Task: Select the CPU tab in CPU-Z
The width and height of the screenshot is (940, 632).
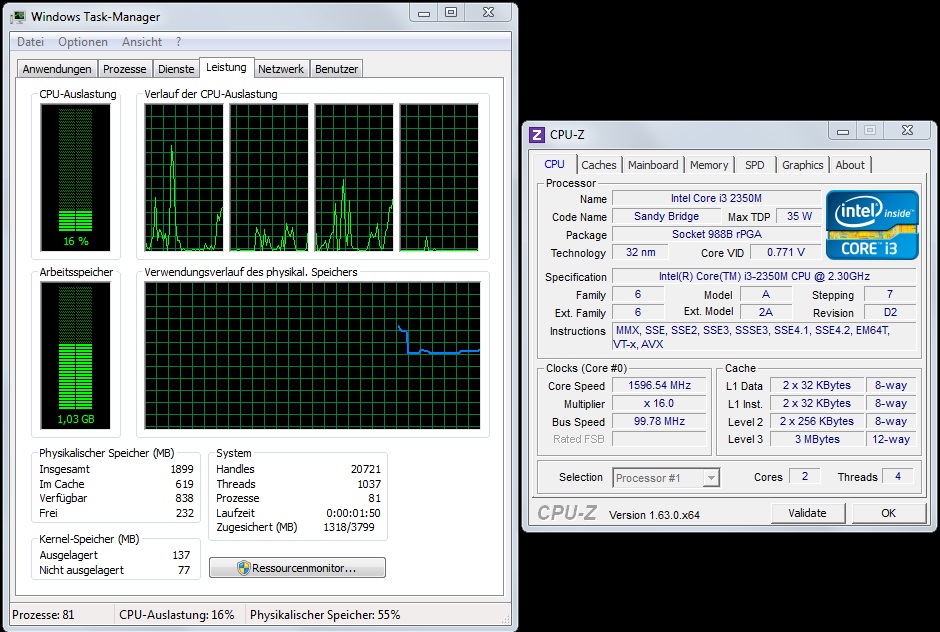Action: pos(555,164)
